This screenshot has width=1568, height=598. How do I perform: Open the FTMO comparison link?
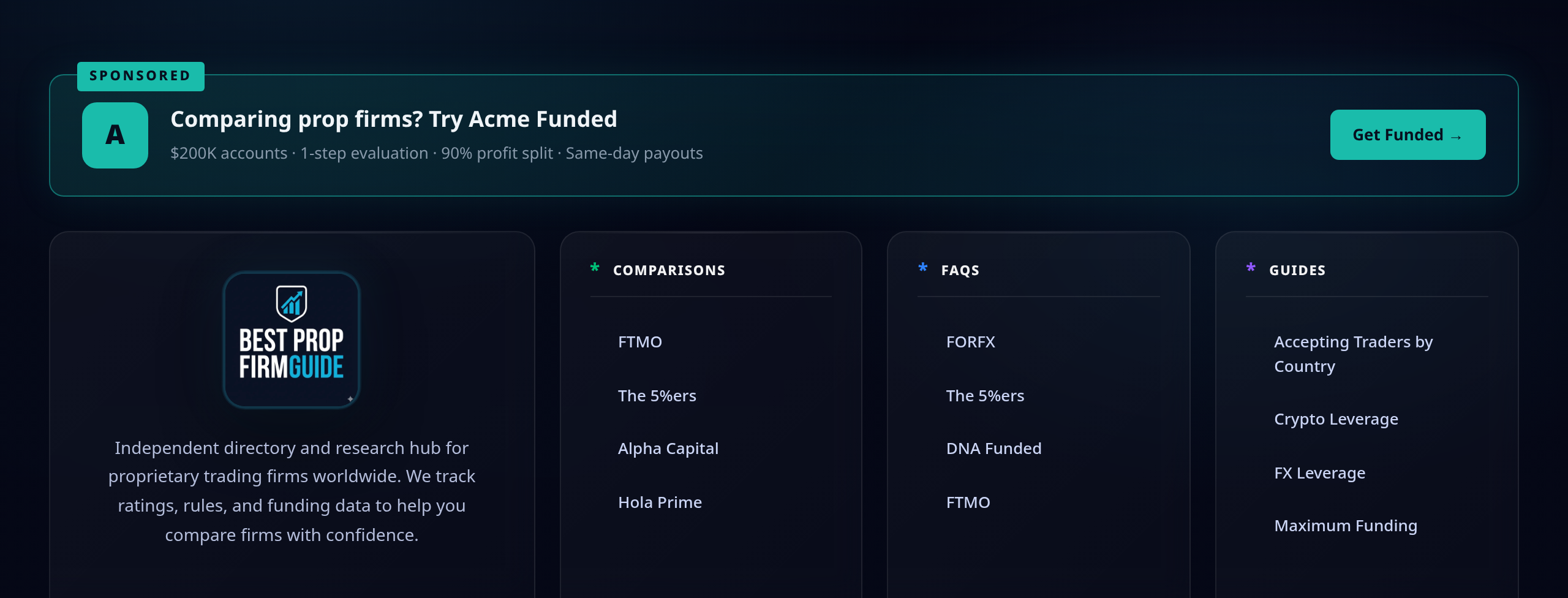(x=640, y=342)
